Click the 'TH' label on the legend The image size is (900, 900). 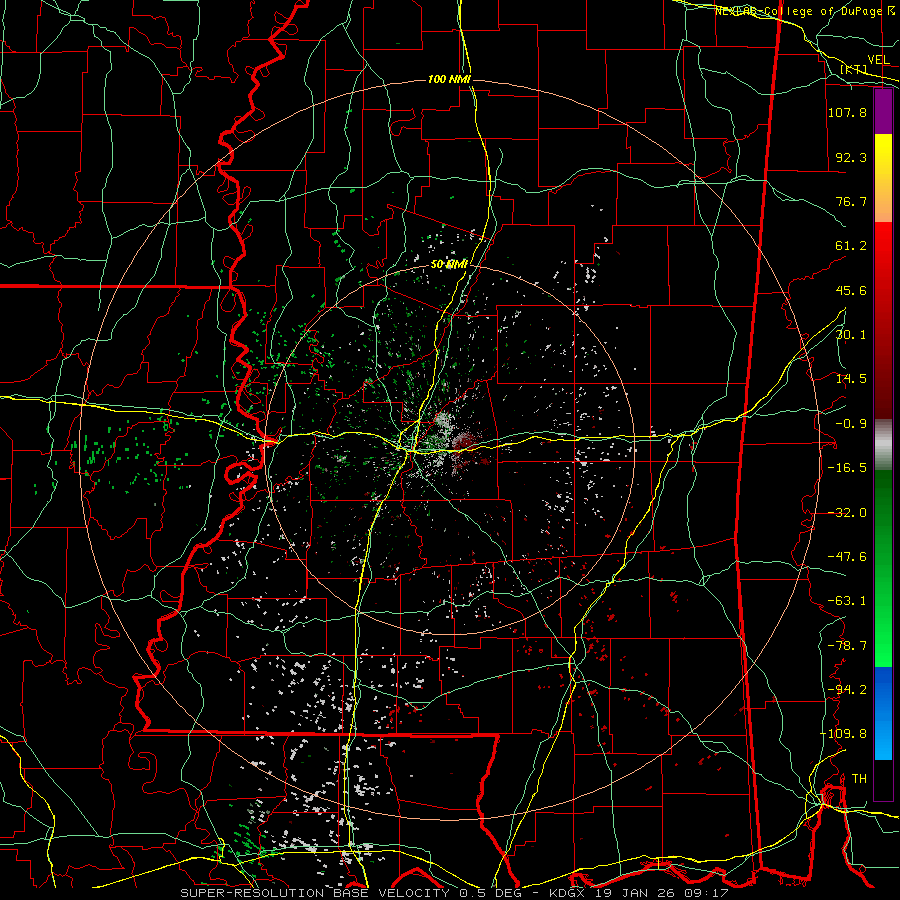[859, 779]
